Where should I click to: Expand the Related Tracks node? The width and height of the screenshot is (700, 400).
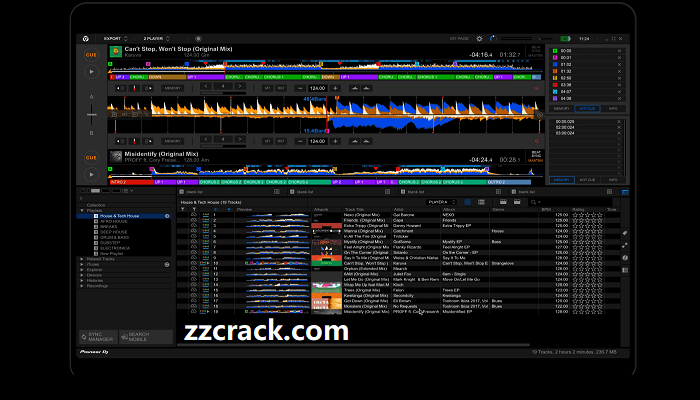click(x=82, y=259)
